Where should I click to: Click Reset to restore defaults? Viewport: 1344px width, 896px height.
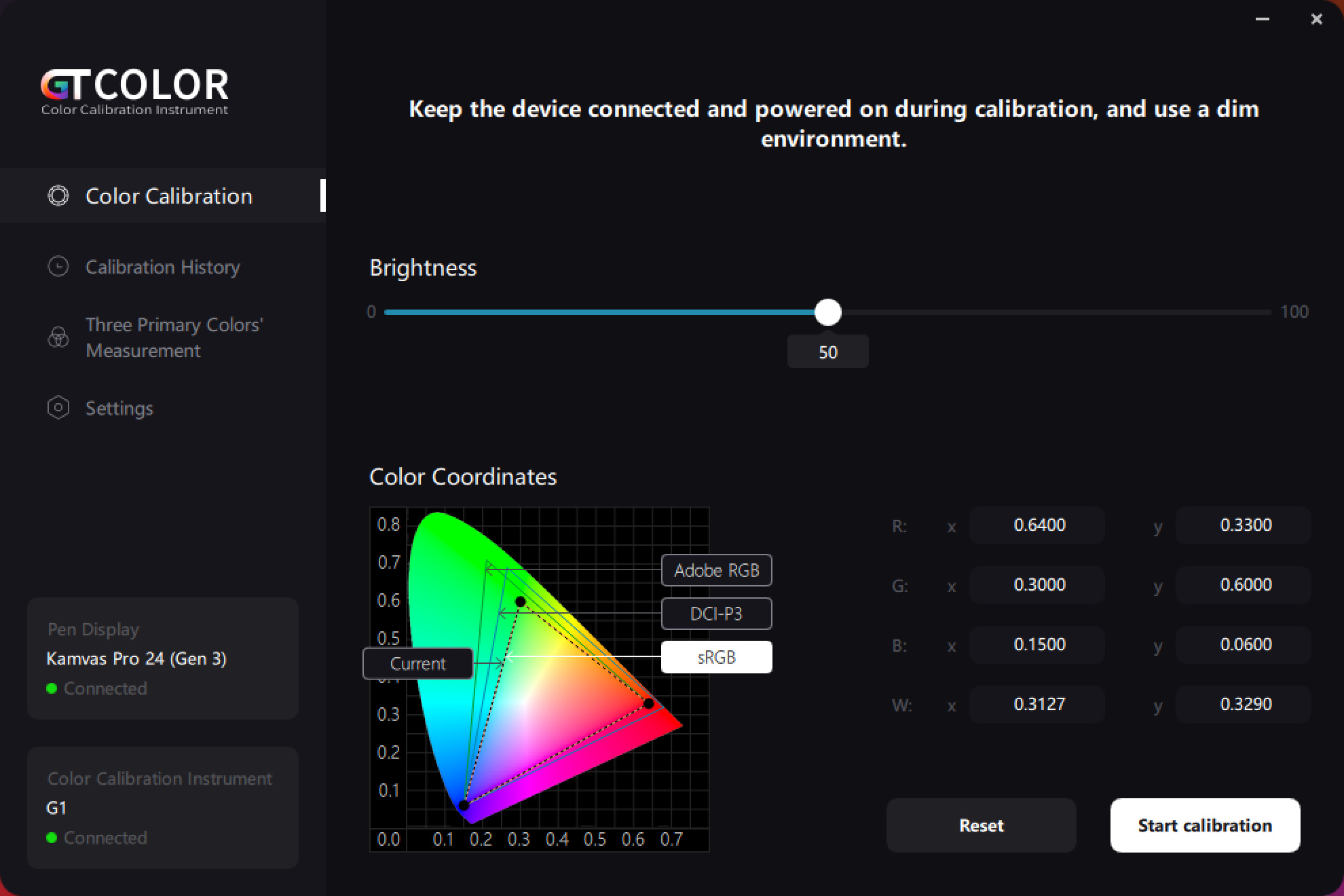point(981,825)
